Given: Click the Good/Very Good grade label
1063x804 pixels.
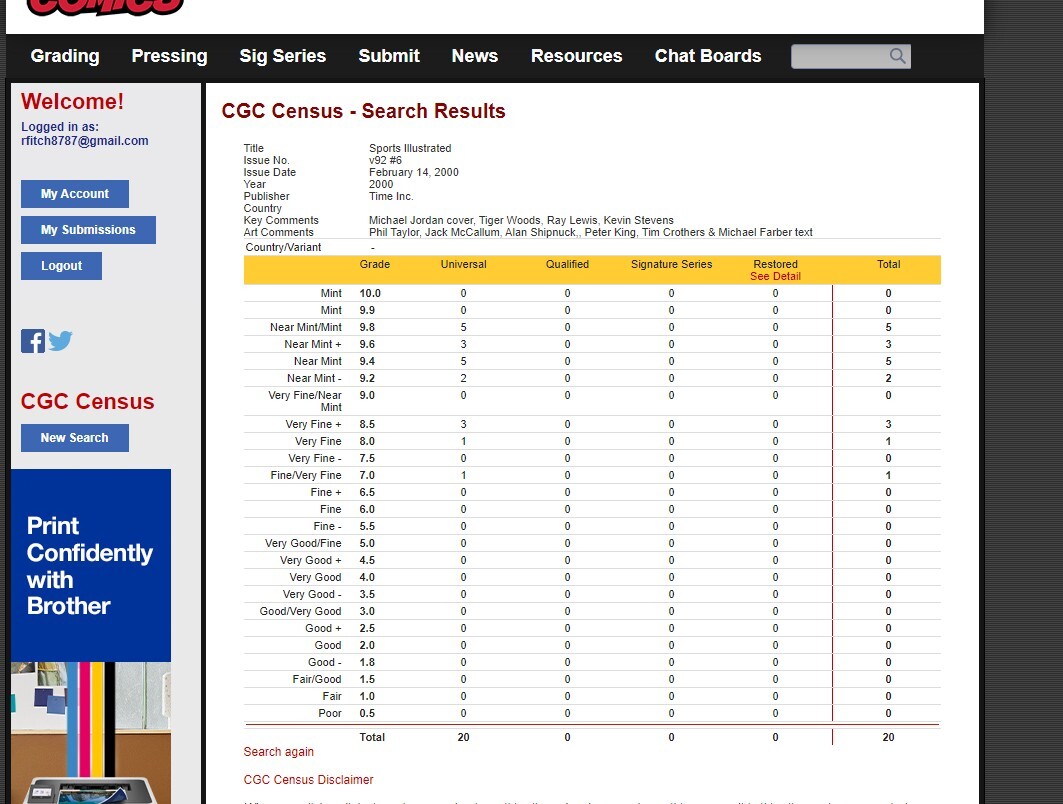Looking at the screenshot, I should coord(300,611).
